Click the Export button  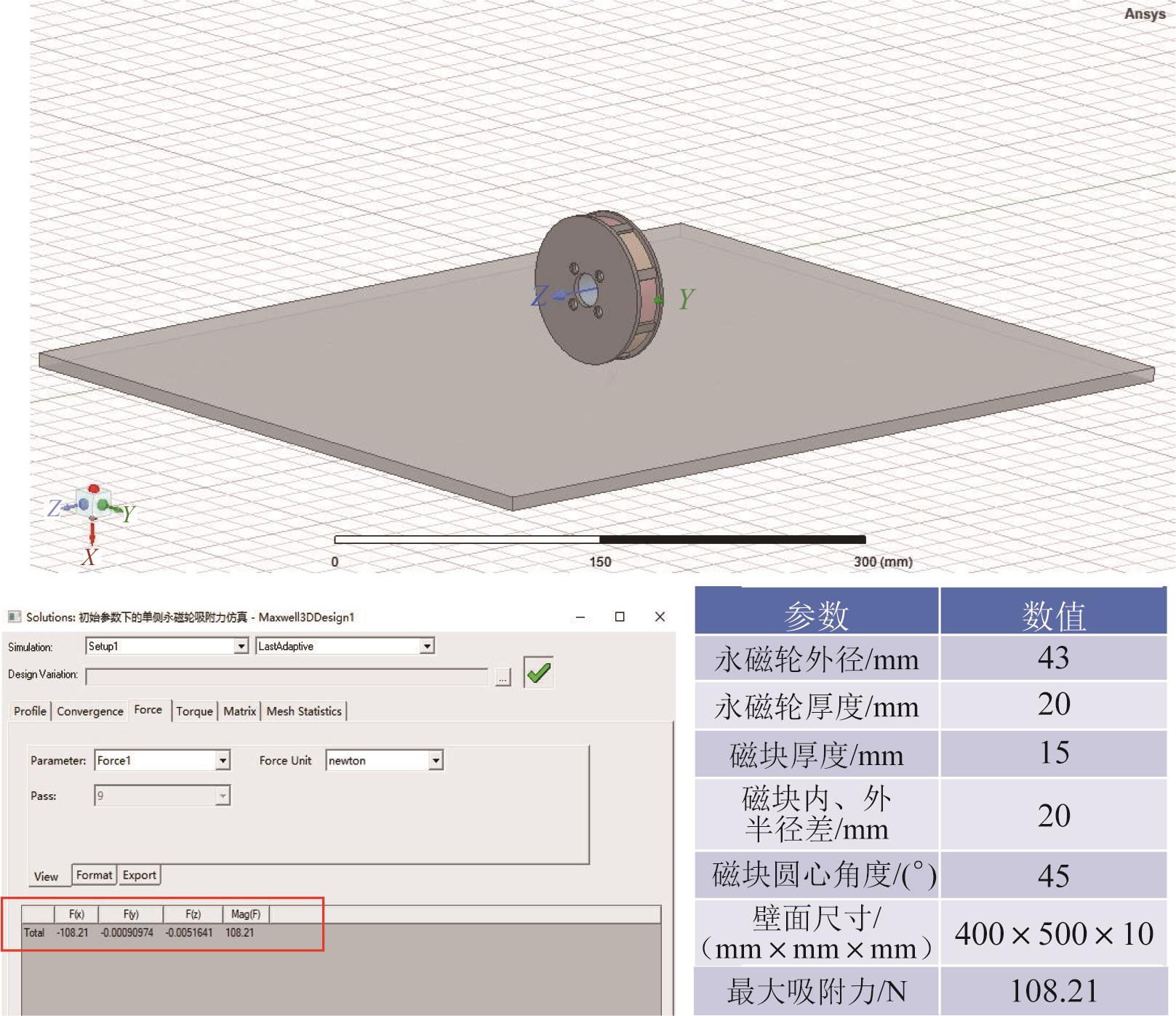139,875
